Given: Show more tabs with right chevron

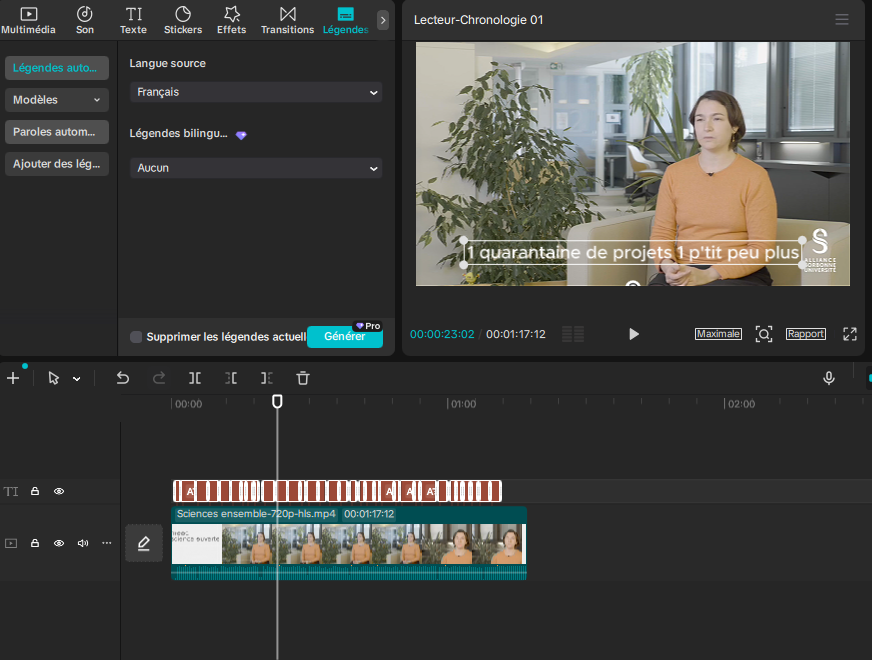Looking at the screenshot, I should 383,21.
